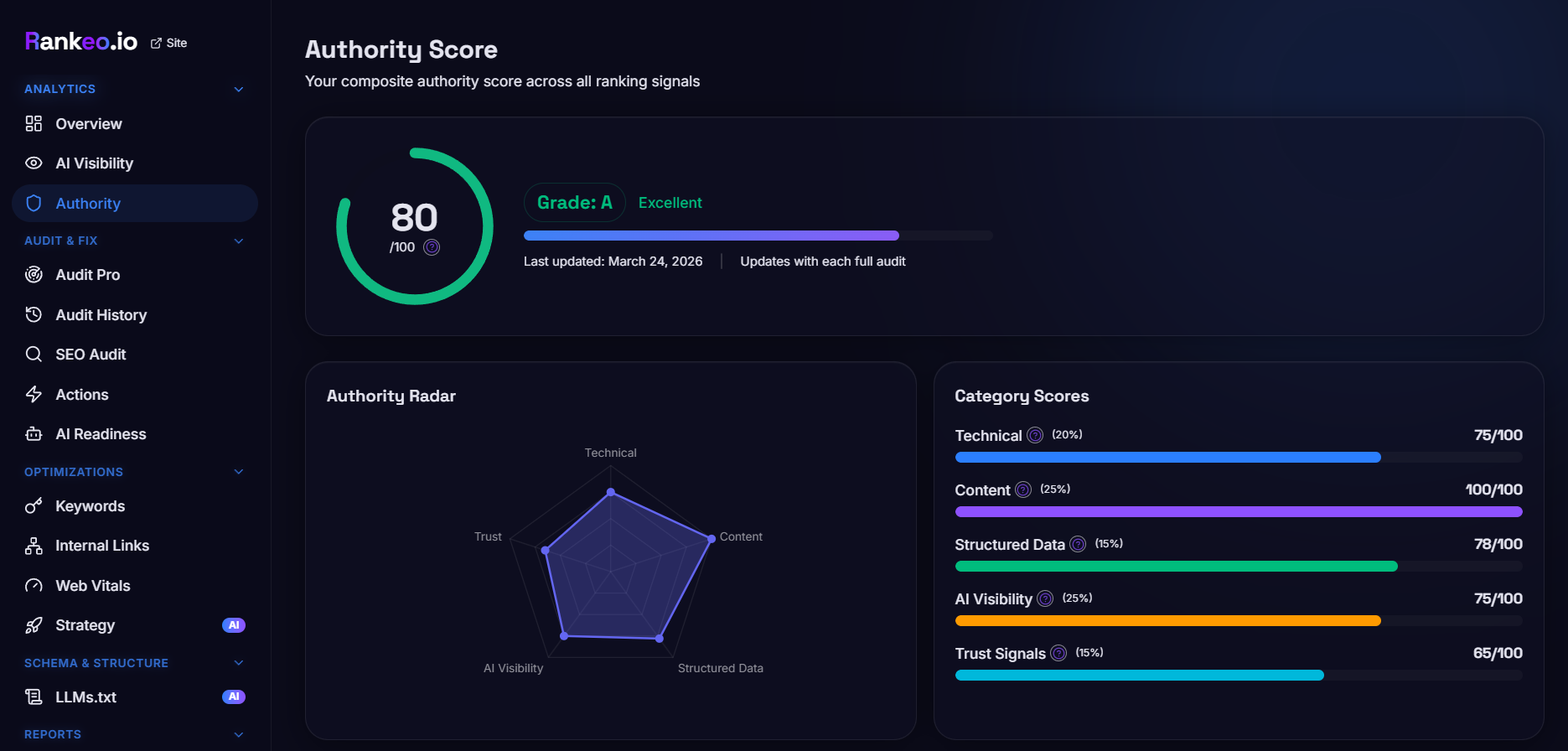Click the Audit Pro target icon
This screenshot has height=751, width=1568.
point(34,275)
